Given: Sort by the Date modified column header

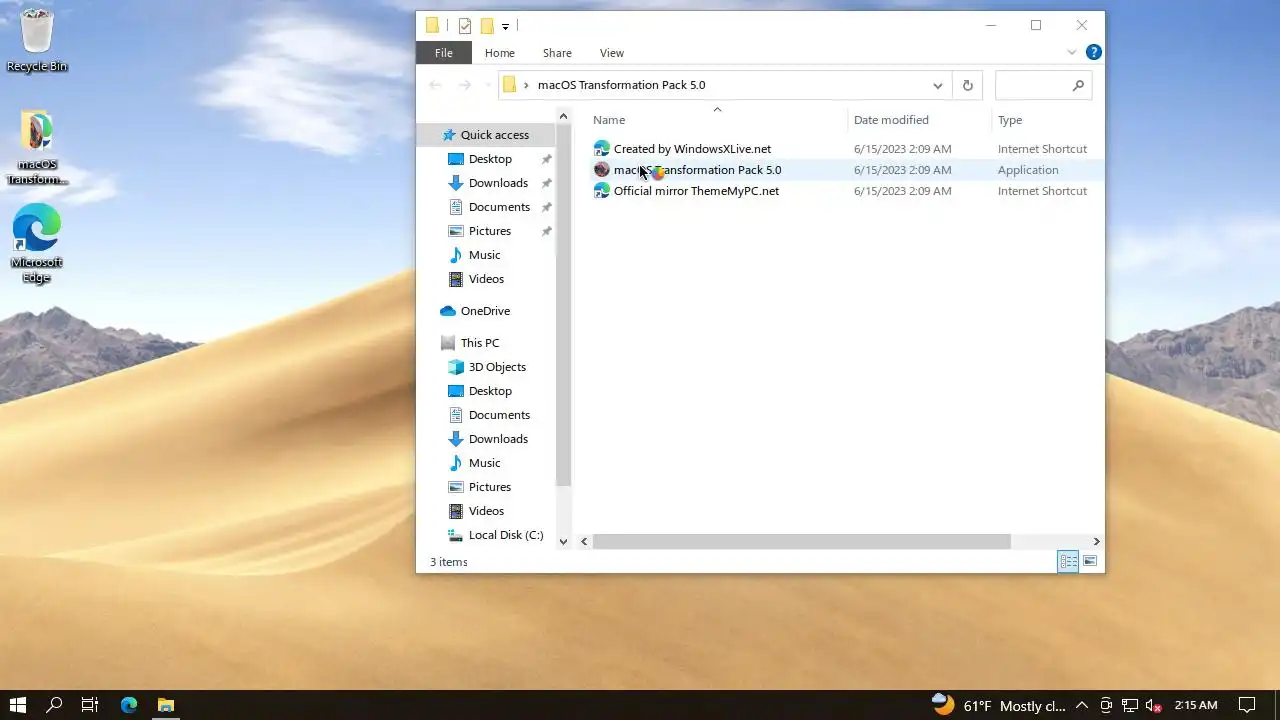Looking at the screenshot, I should tap(891, 120).
